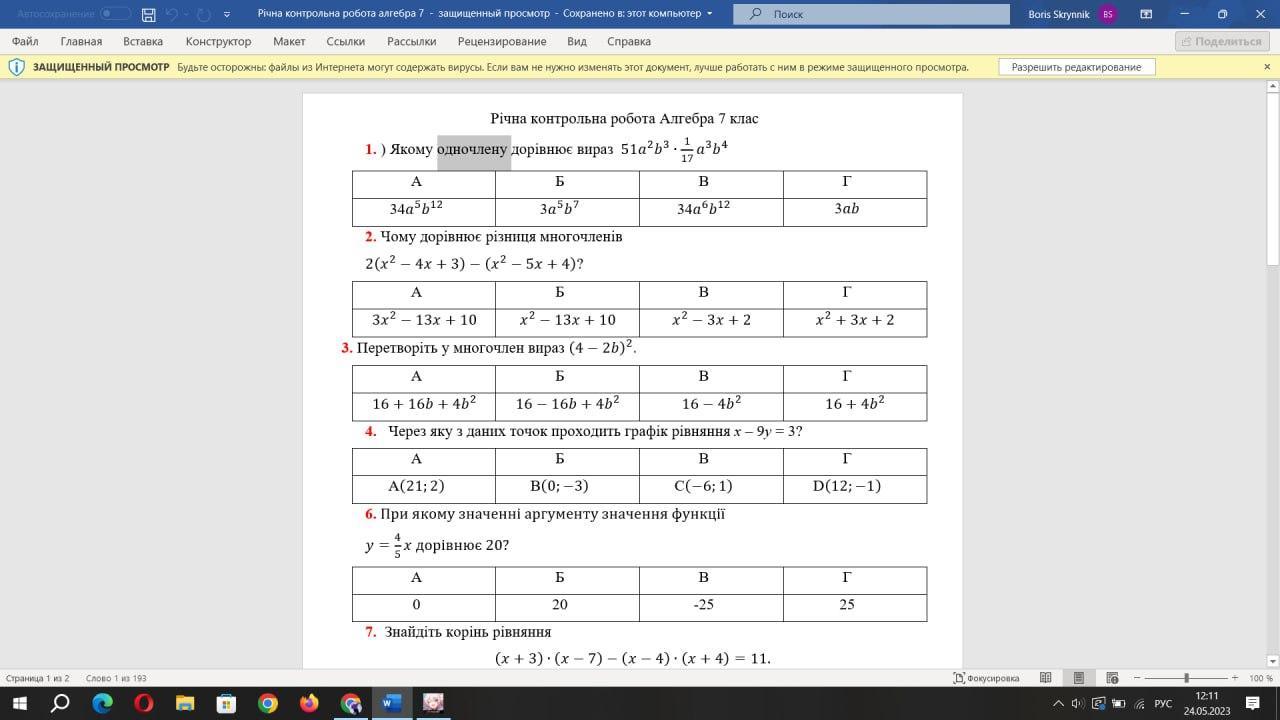Switch to Read Mode view icon
Viewport: 1280px width, 720px height.
[1045, 678]
